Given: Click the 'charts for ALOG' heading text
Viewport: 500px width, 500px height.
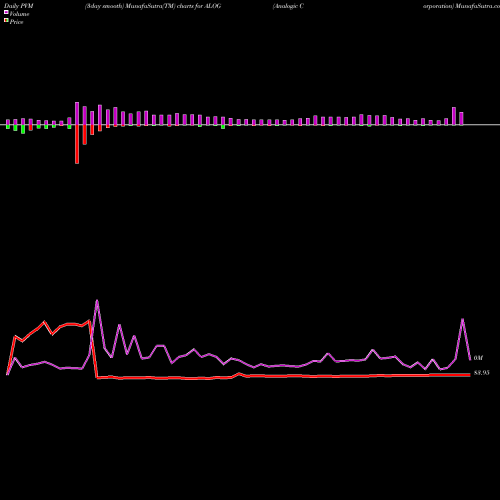Looking at the screenshot, I should point(199,6).
